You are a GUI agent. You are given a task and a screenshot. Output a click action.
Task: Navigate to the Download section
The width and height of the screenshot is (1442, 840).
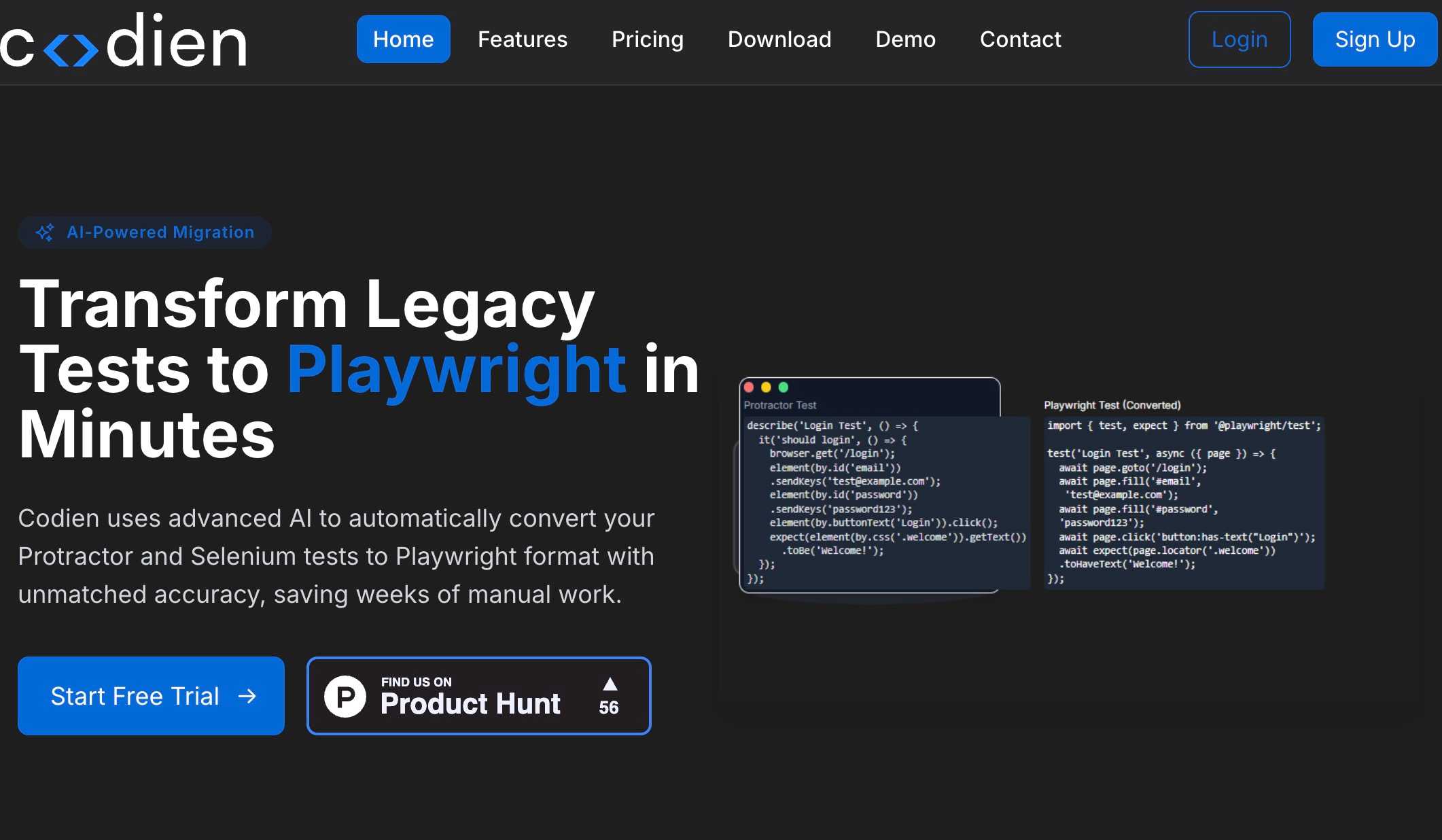coord(779,39)
